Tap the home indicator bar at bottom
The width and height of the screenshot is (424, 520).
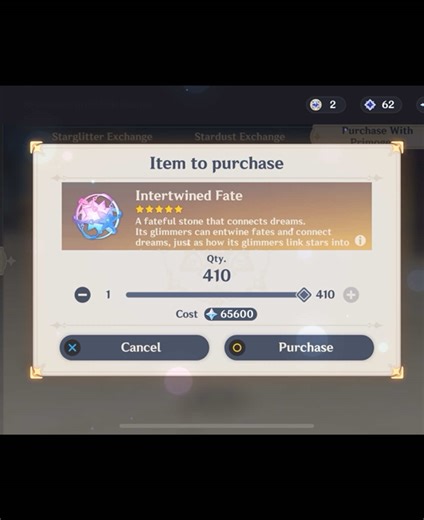click(217, 426)
